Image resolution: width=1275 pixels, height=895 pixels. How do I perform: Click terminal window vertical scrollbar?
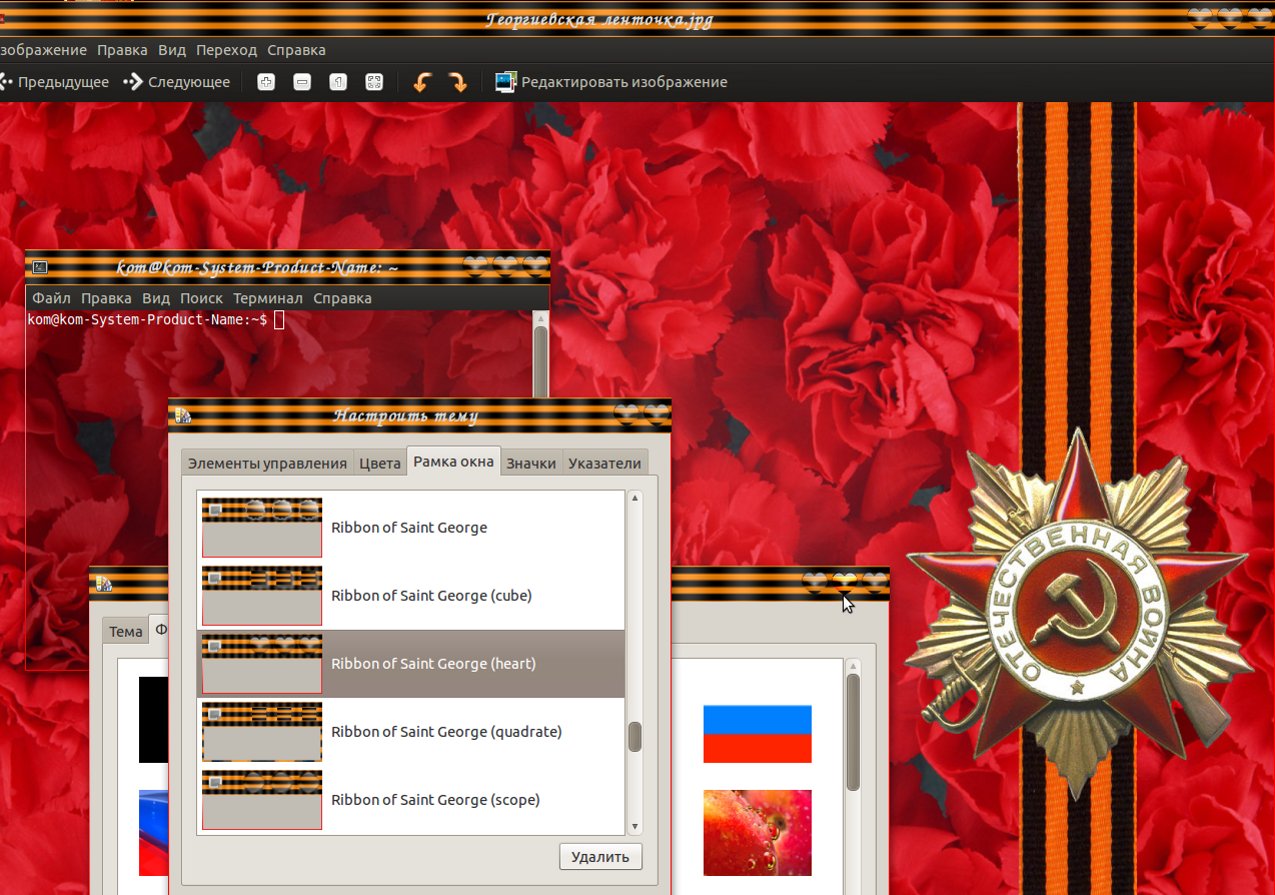[541, 356]
